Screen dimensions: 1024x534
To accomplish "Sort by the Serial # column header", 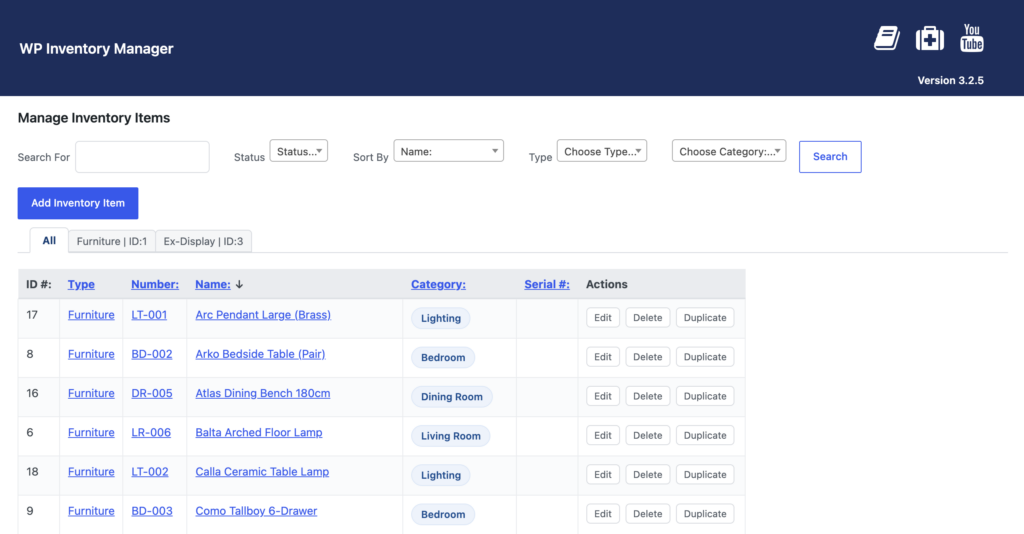I will [547, 284].
